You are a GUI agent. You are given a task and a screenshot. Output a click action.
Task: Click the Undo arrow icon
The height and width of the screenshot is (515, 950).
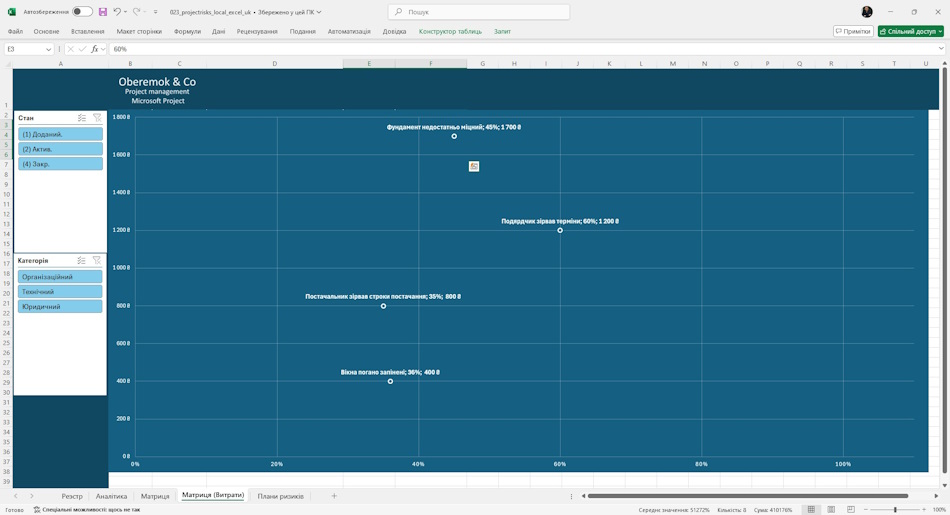[x=117, y=12]
